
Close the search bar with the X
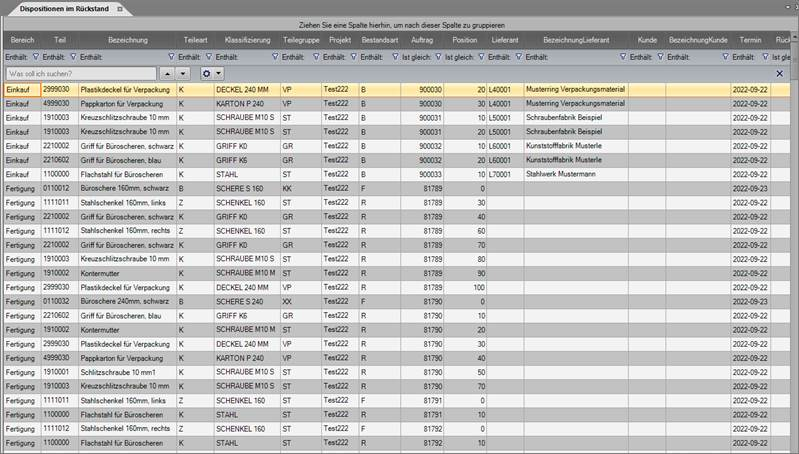coord(780,74)
